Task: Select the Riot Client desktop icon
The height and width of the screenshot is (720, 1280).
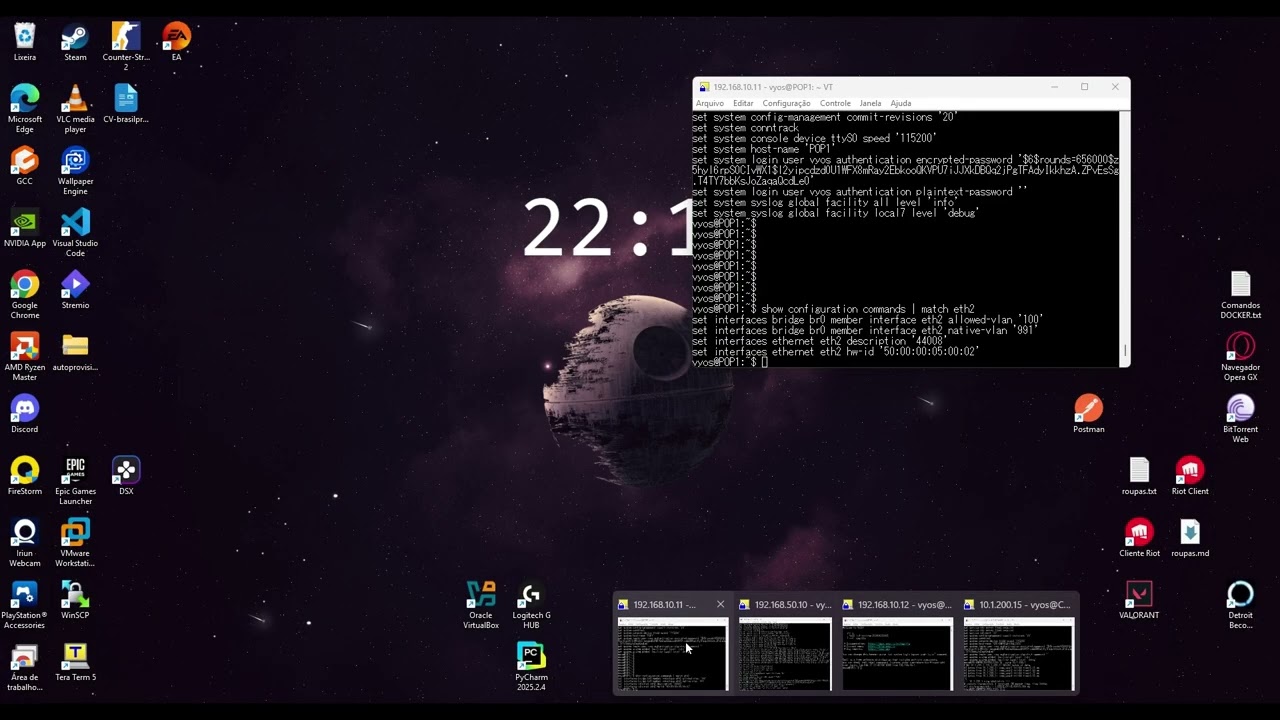Action: point(1190,476)
